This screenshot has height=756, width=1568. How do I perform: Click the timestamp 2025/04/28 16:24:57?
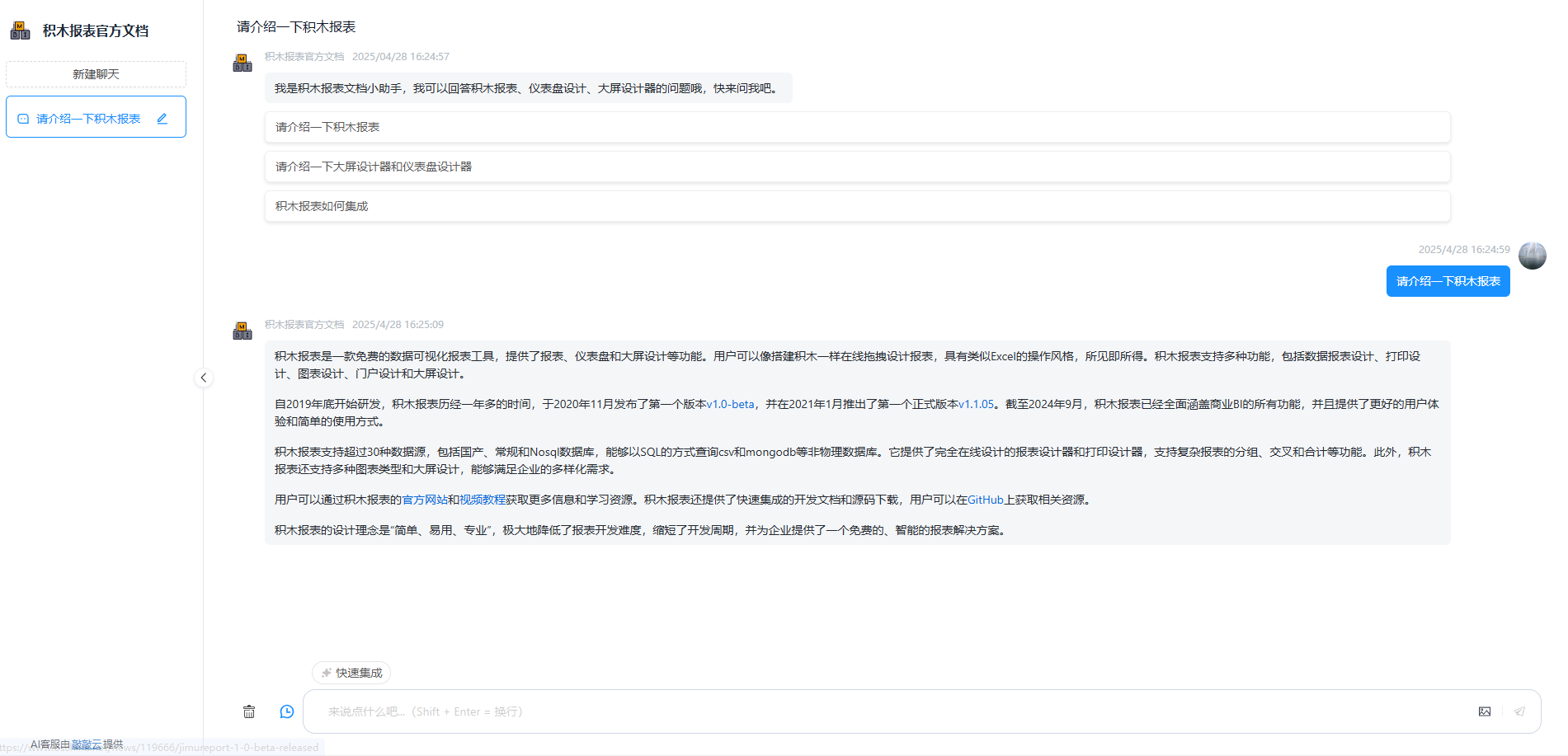(x=401, y=57)
